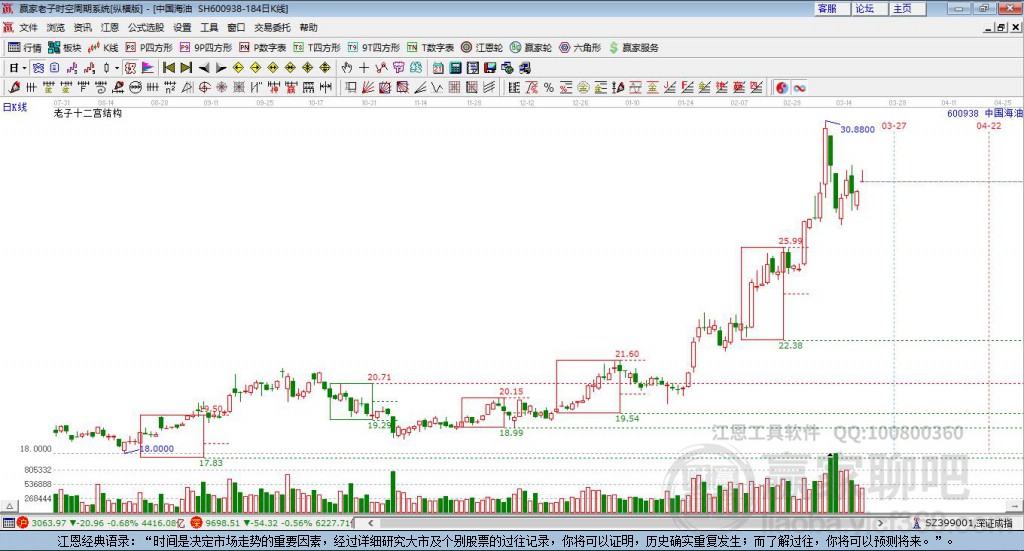Viewport: 1024px width, 551px height.
Task: Toggle the yin-yang taiji icon
Action: 782,87
